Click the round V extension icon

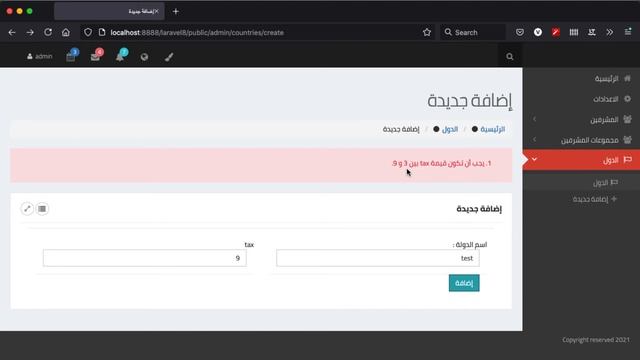point(538,32)
